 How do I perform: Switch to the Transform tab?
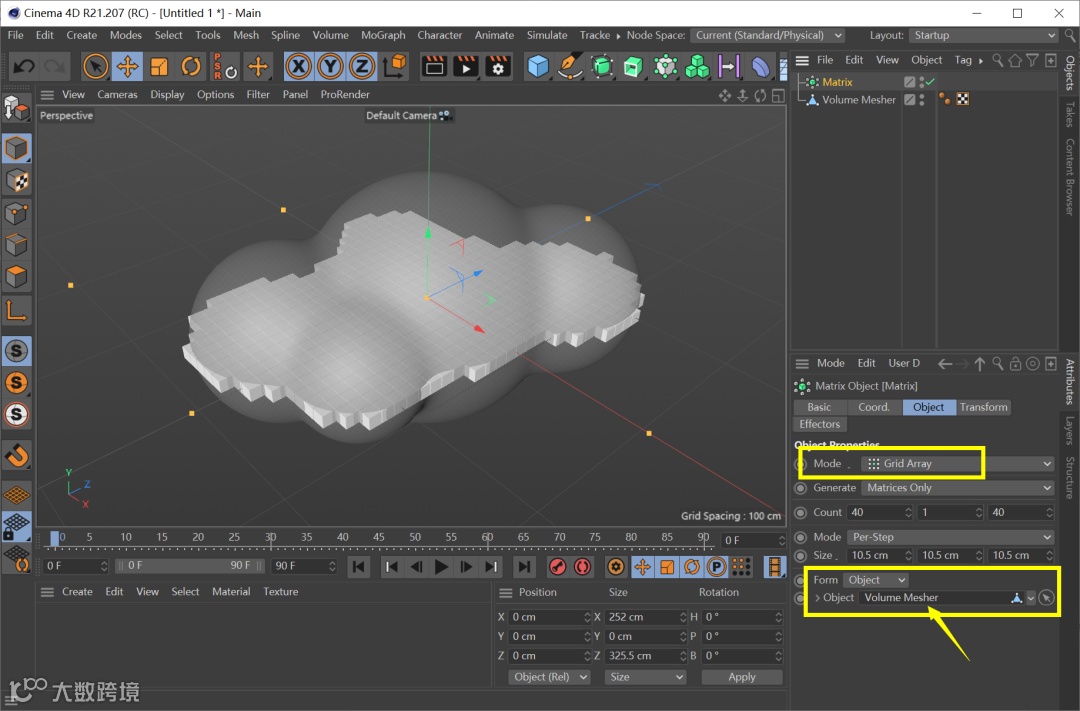(x=983, y=407)
